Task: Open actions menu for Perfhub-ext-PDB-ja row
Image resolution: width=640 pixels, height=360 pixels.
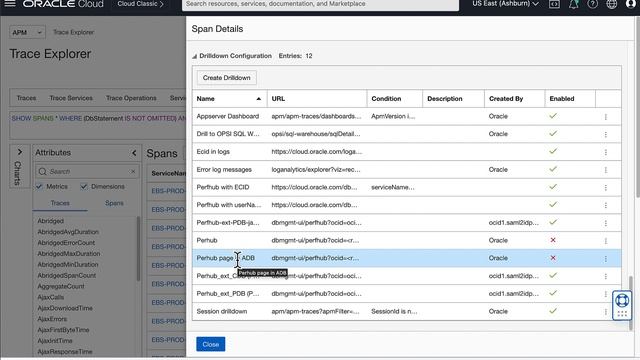Action: [x=606, y=223]
